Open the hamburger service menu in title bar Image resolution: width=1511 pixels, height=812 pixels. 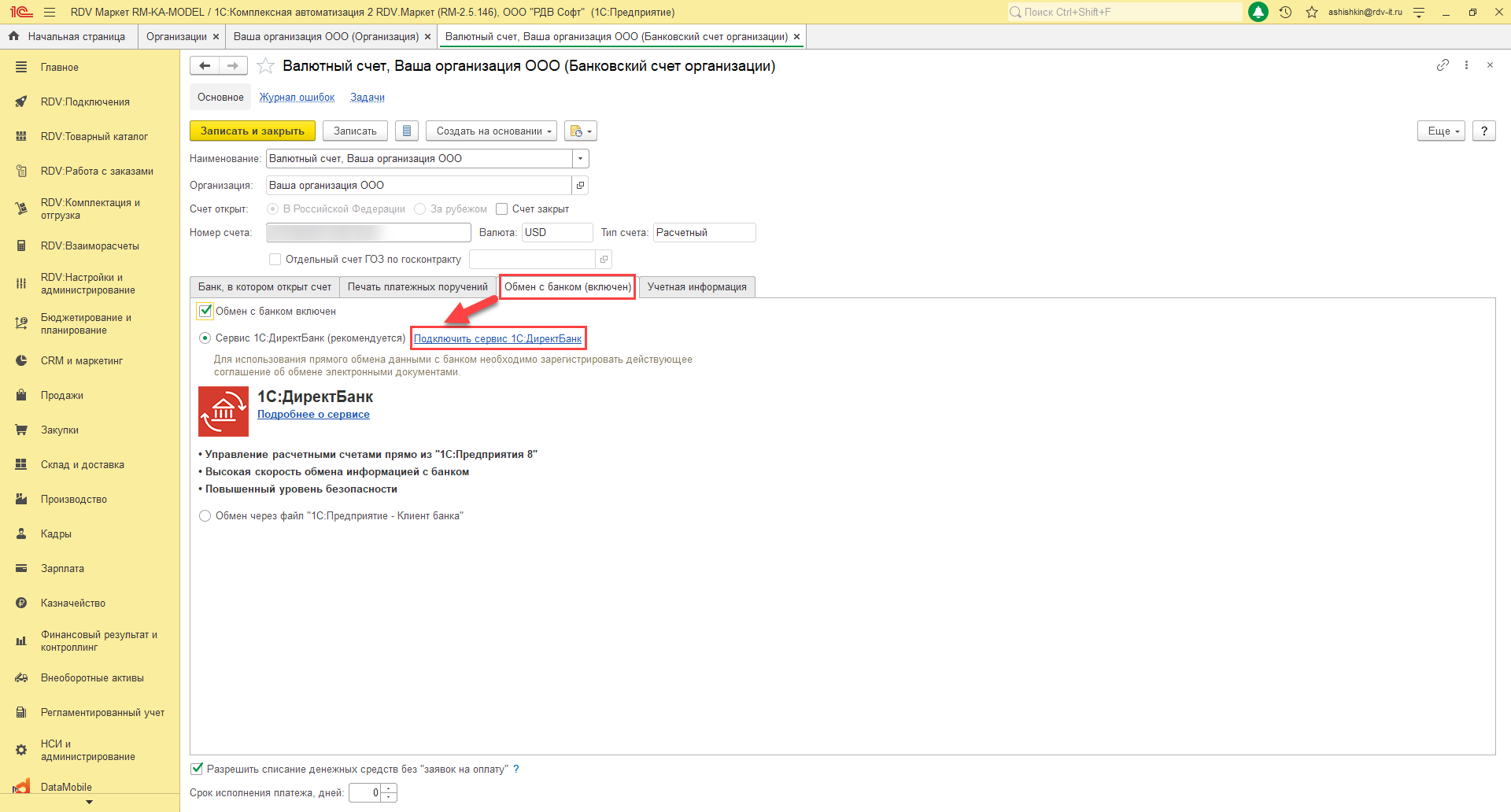50,12
